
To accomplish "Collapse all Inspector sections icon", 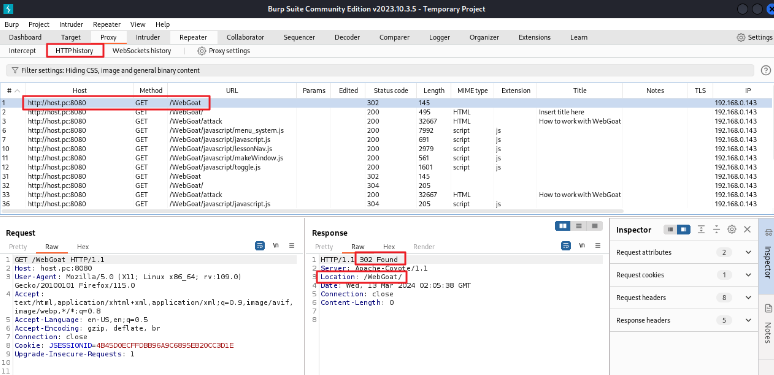I will tap(716, 229).
